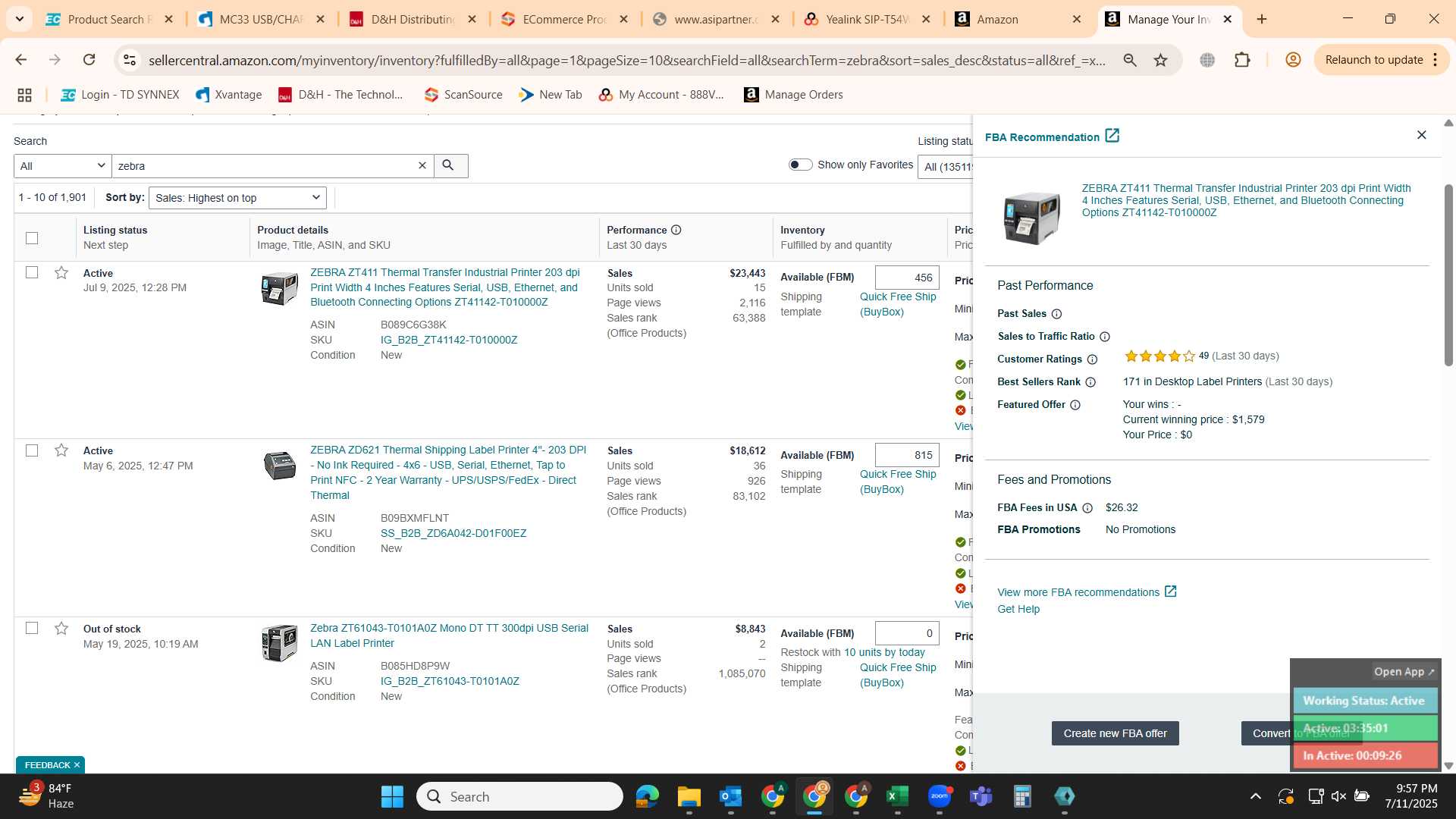The image size is (1456, 819).
Task: Open Performance column info icon
Action: (x=676, y=230)
